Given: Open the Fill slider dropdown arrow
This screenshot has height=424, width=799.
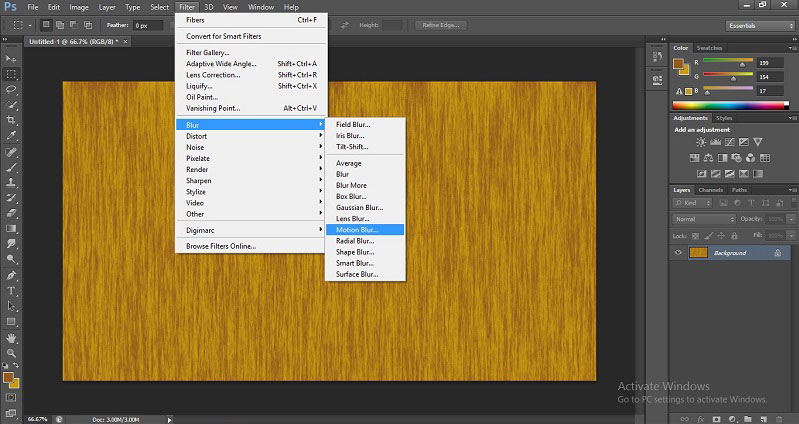Looking at the screenshot, I should (x=791, y=236).
